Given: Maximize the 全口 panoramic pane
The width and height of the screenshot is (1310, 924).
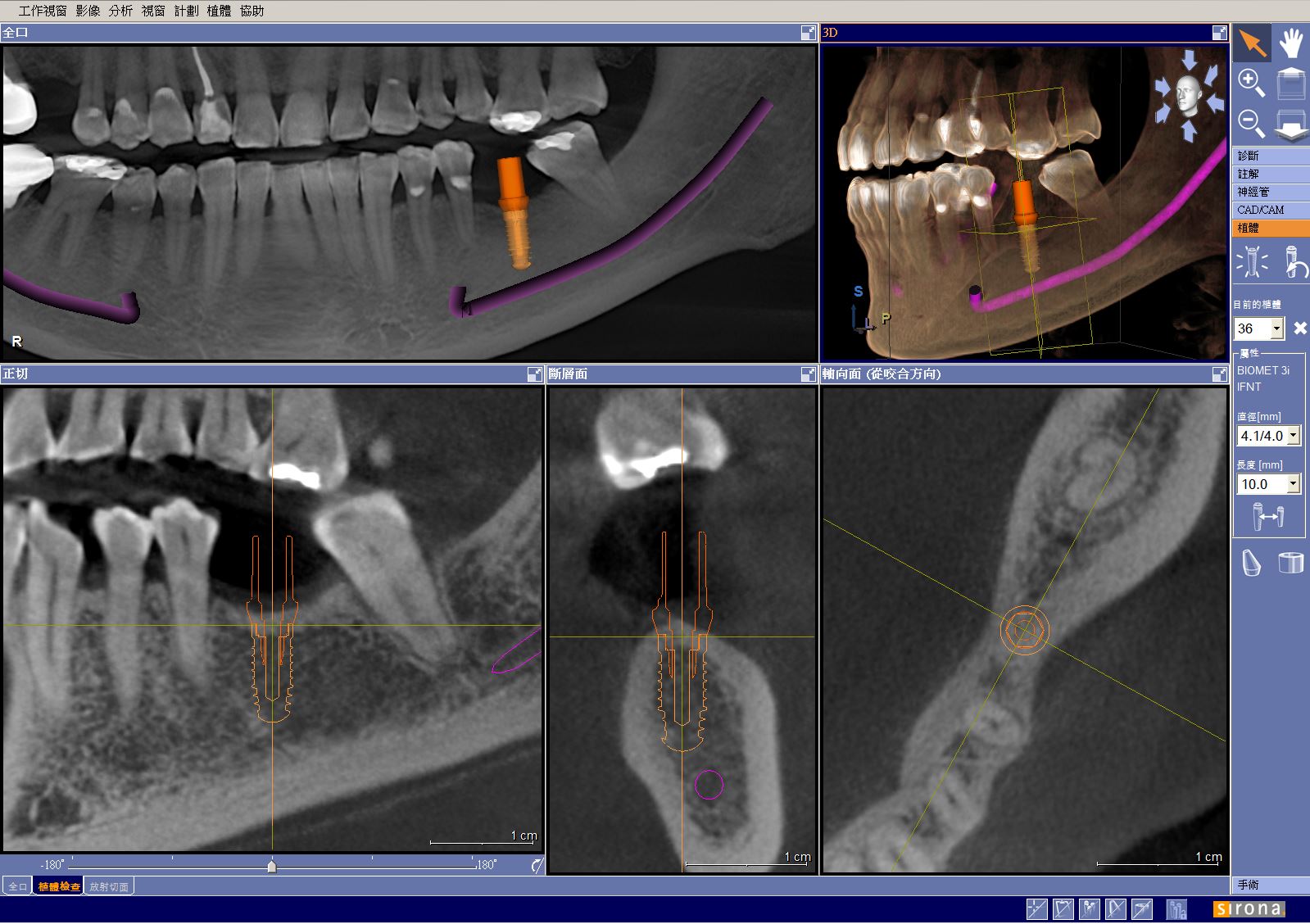Looking at the screenshot, I should pos(808,33).
